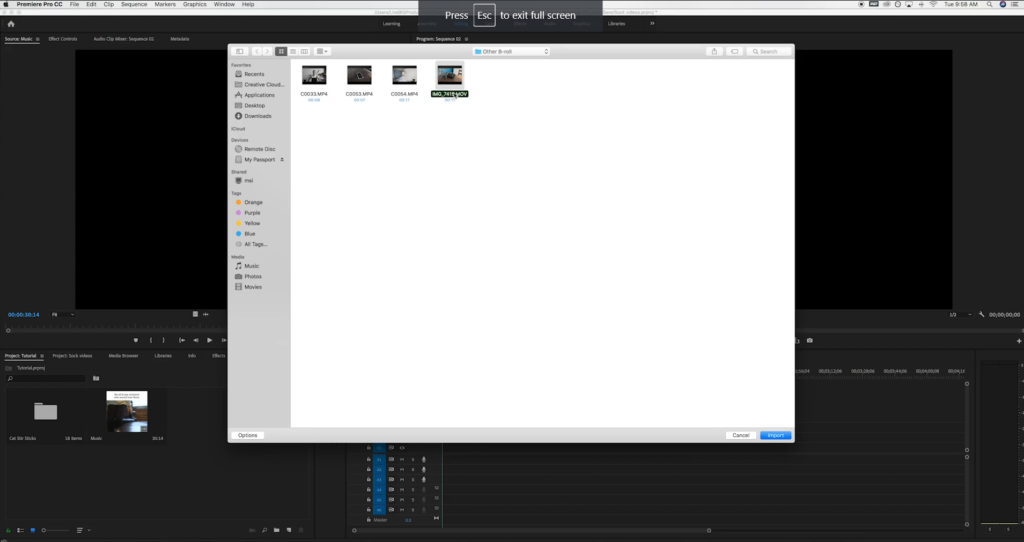
Task: Go forward in the file dialog
Action: [x=266, y=51]
